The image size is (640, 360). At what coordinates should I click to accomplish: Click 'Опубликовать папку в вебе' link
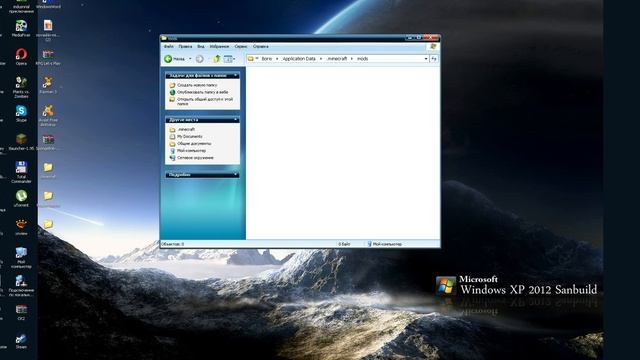(202, 92)
